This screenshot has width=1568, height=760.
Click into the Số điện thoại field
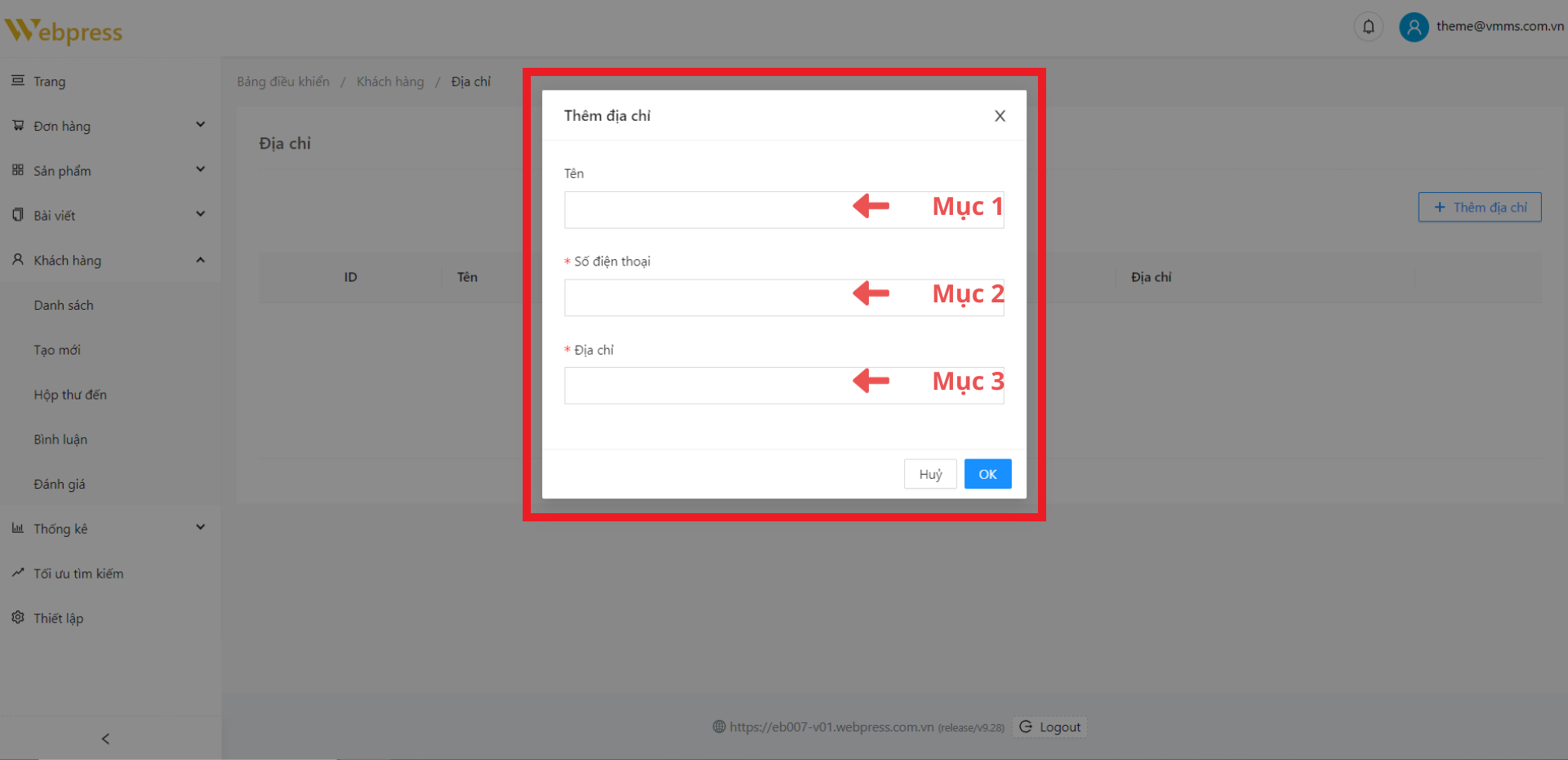coord(702,297)
